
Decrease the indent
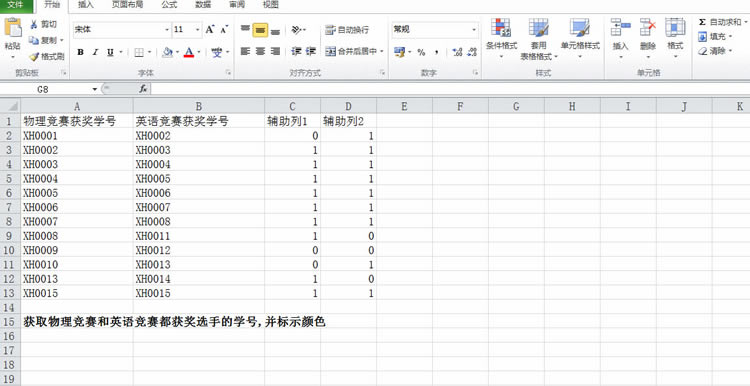pyautogui.click(x=296, y=52)
